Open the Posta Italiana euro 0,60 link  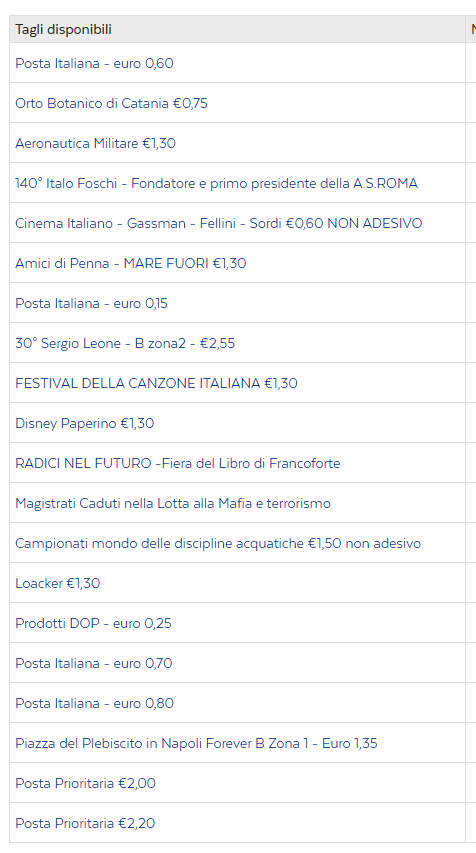click(x=94, y=64)
